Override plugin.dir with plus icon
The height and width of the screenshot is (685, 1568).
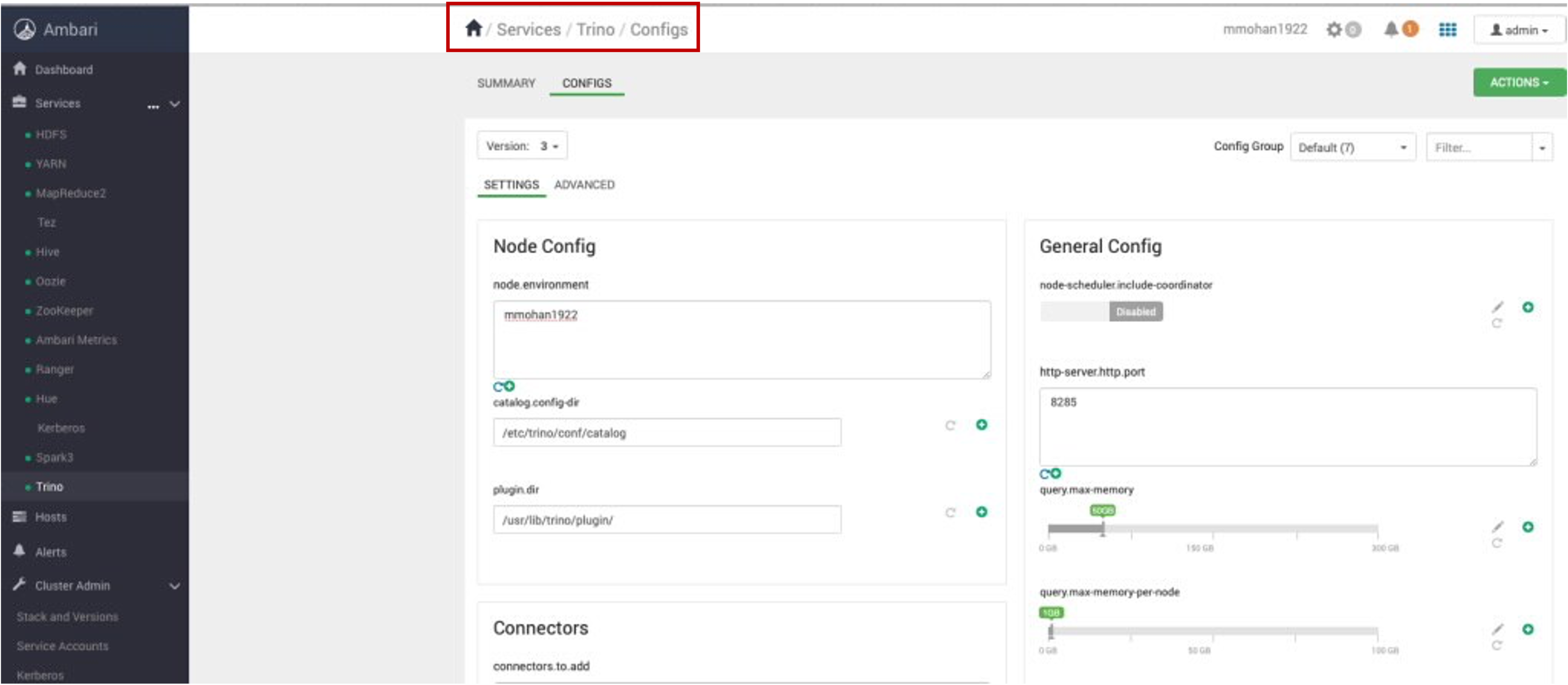tap(981, 512)
